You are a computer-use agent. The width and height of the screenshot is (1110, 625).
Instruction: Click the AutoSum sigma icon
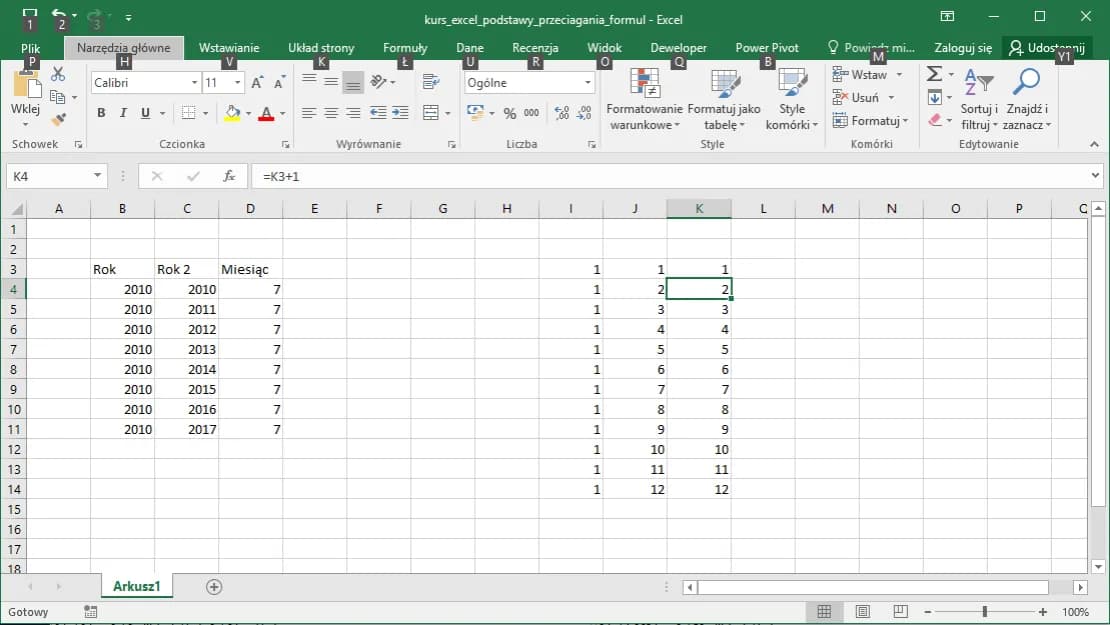tap(934, 75)
